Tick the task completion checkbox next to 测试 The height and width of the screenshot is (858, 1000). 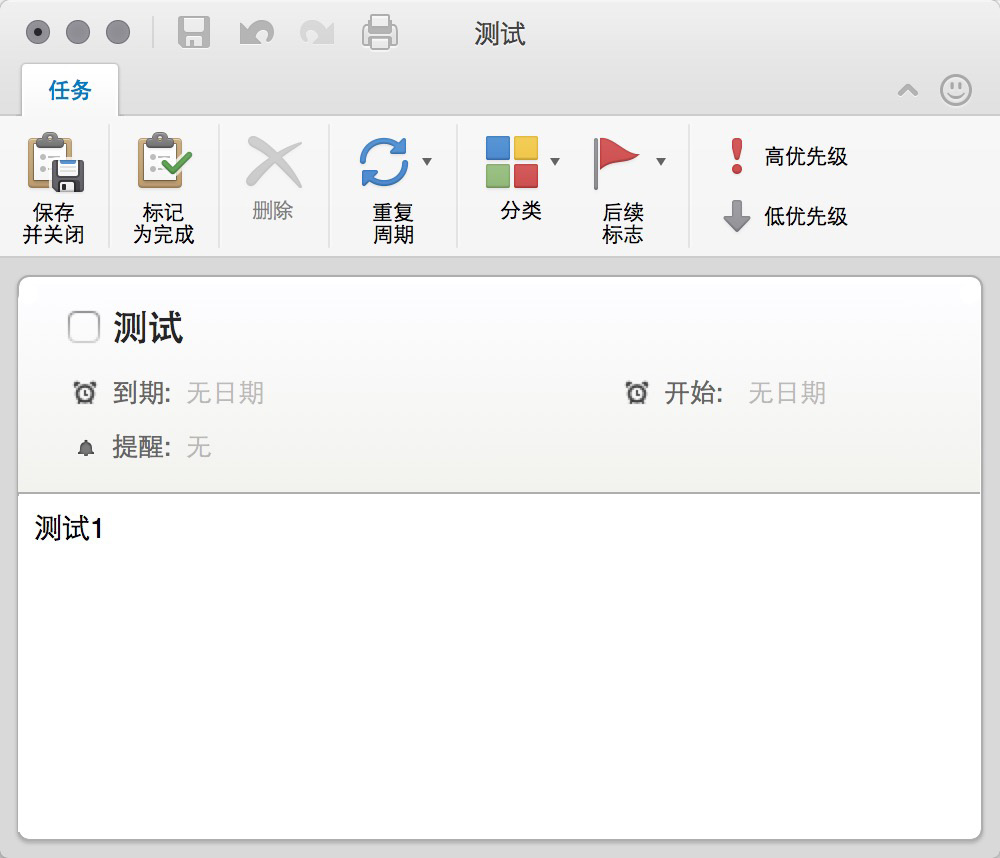tap(84, 327)
